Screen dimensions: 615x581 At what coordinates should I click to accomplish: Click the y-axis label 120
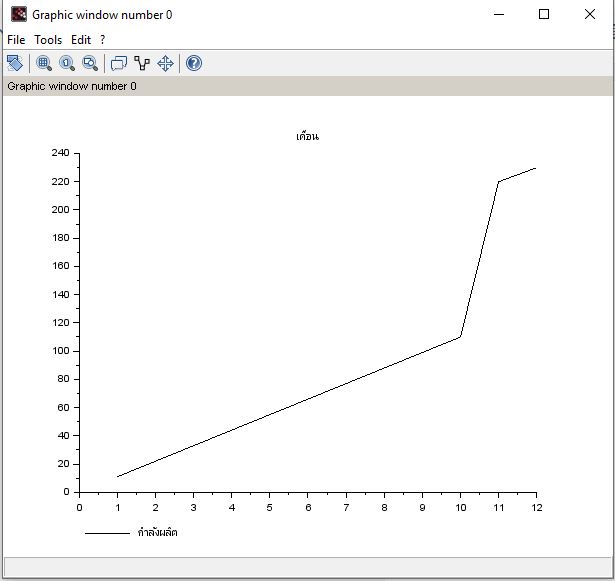pyautogui.click(x=60, y=322)
